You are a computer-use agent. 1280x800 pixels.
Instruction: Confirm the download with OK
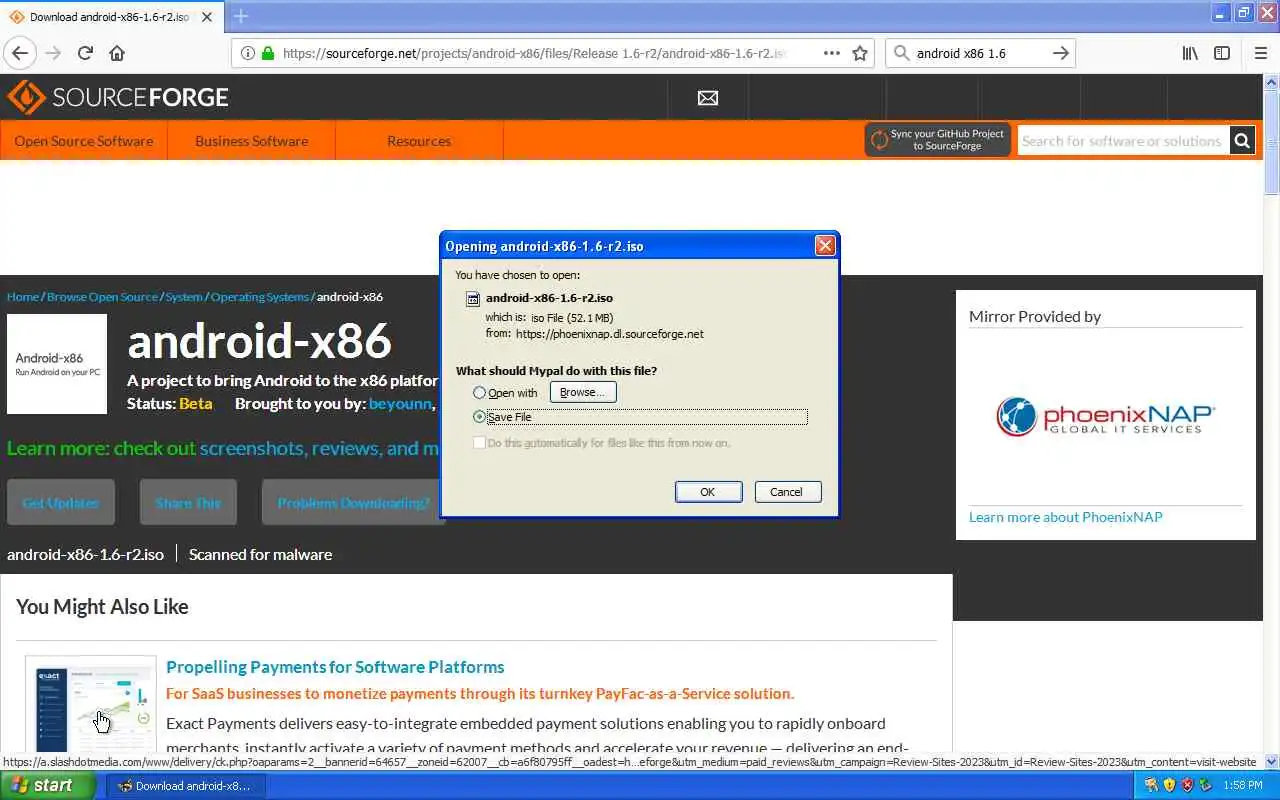coord(708,492)
